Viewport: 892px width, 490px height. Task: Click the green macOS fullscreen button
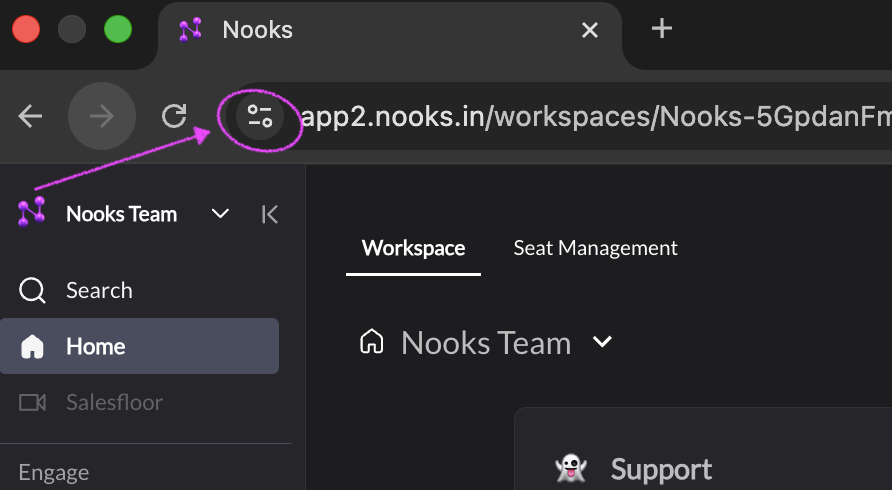[118, 29]
